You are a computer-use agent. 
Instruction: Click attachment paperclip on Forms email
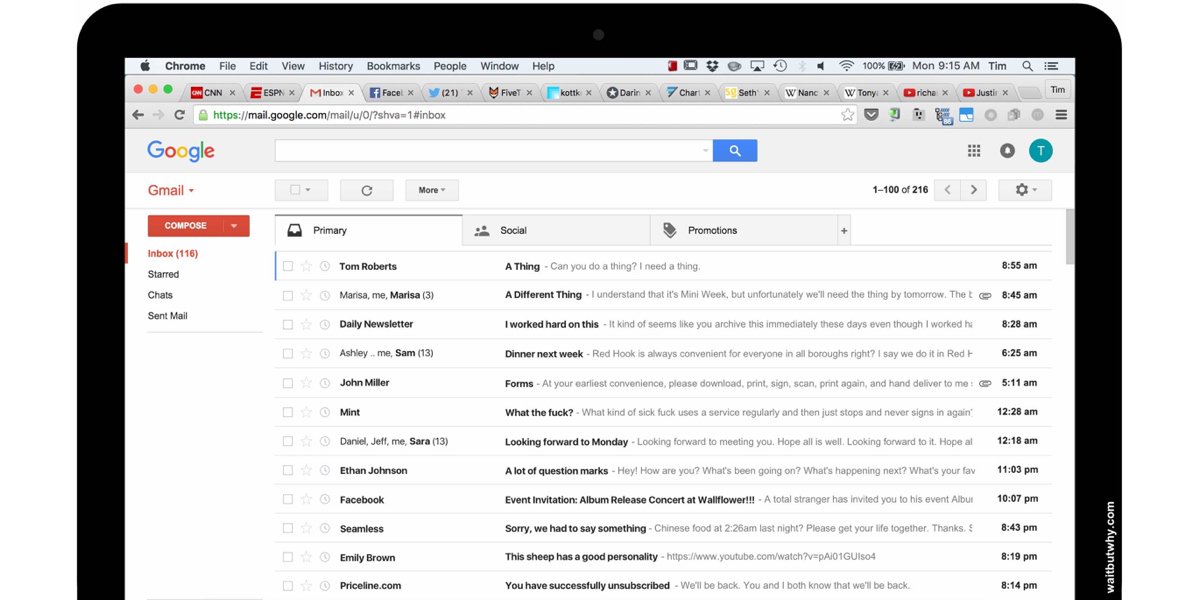(x=985, y=383)
